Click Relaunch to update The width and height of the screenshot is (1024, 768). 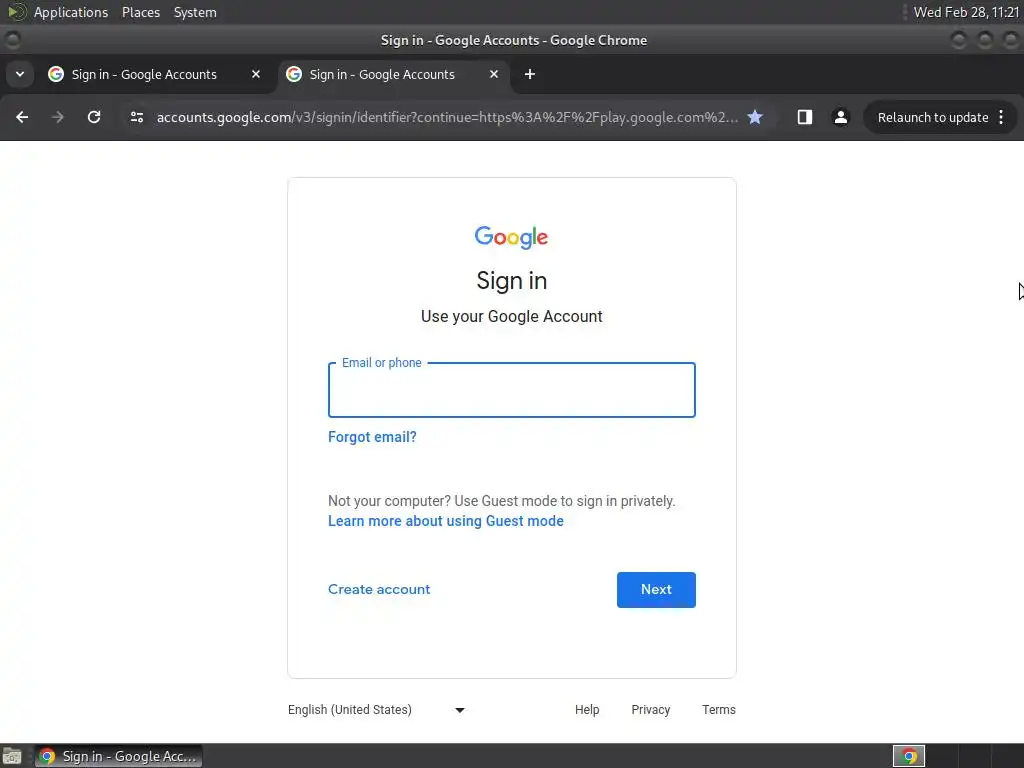(933, 118)
